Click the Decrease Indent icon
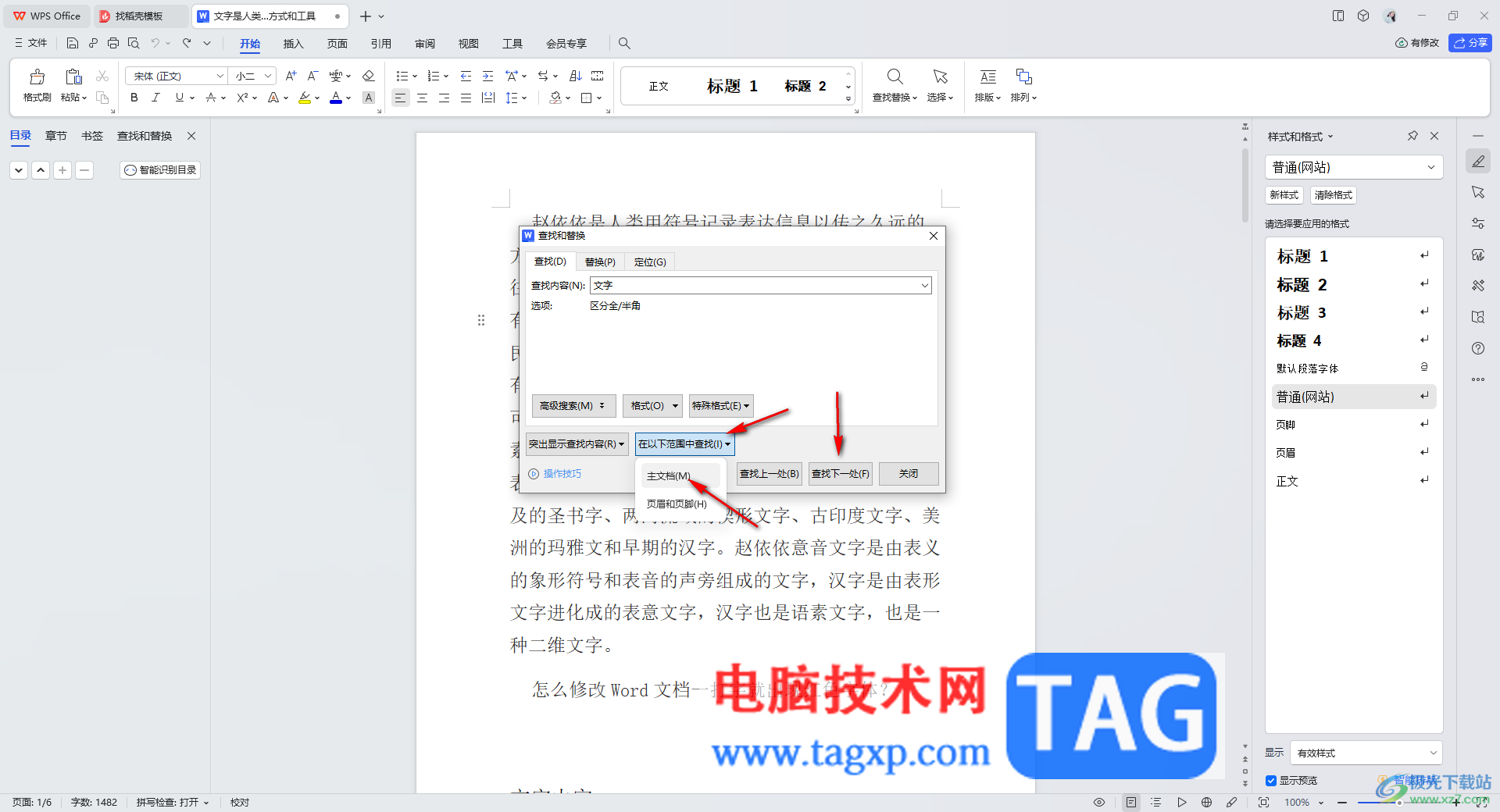Image resolution: width=1500 pixels, height=812 pixels. (466, 76)
